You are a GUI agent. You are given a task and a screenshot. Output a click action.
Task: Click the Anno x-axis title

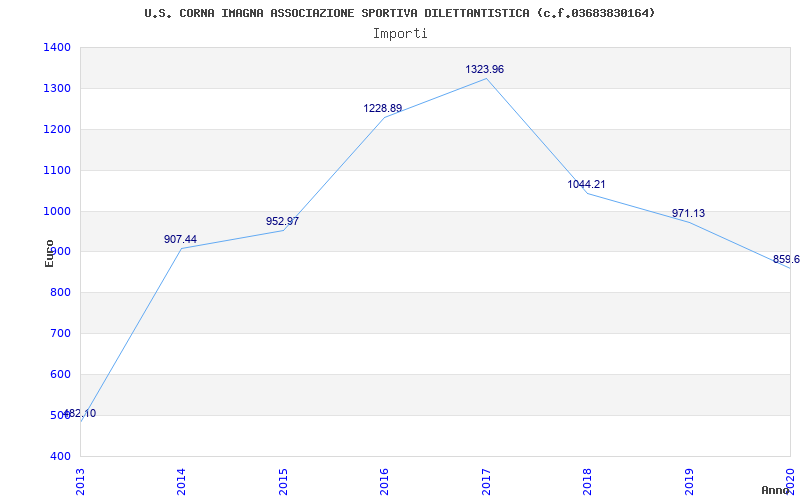774,490
